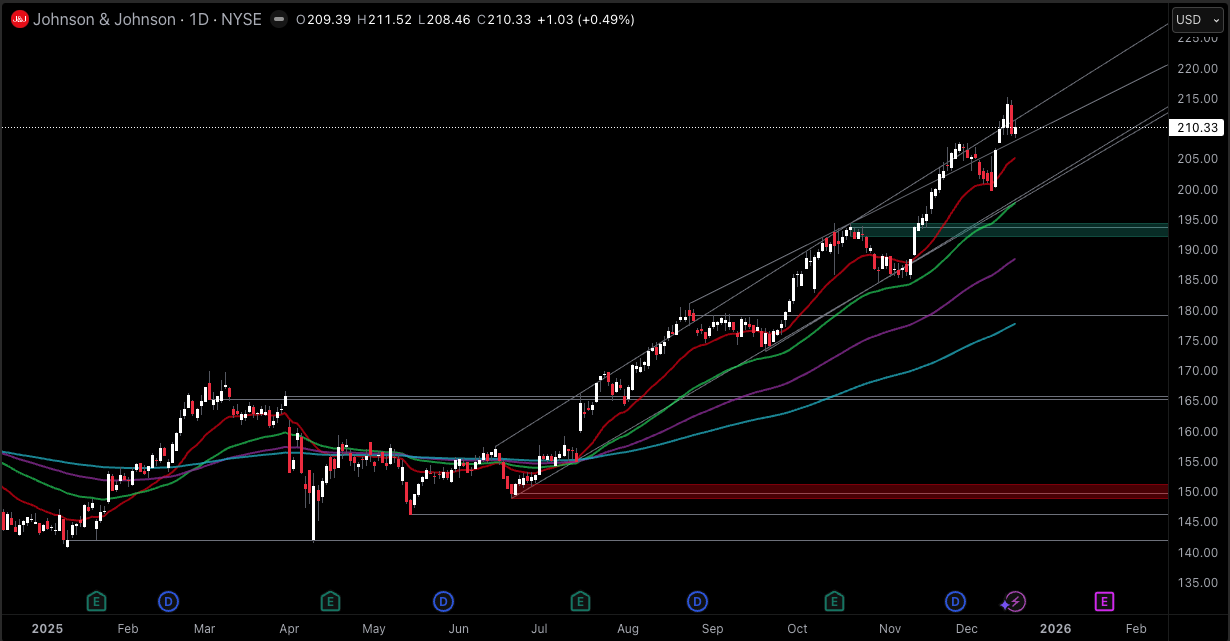Collapse the OHLC legend using the minus icon
Screen dimensions: 1230x641
(x=277, y=18)
